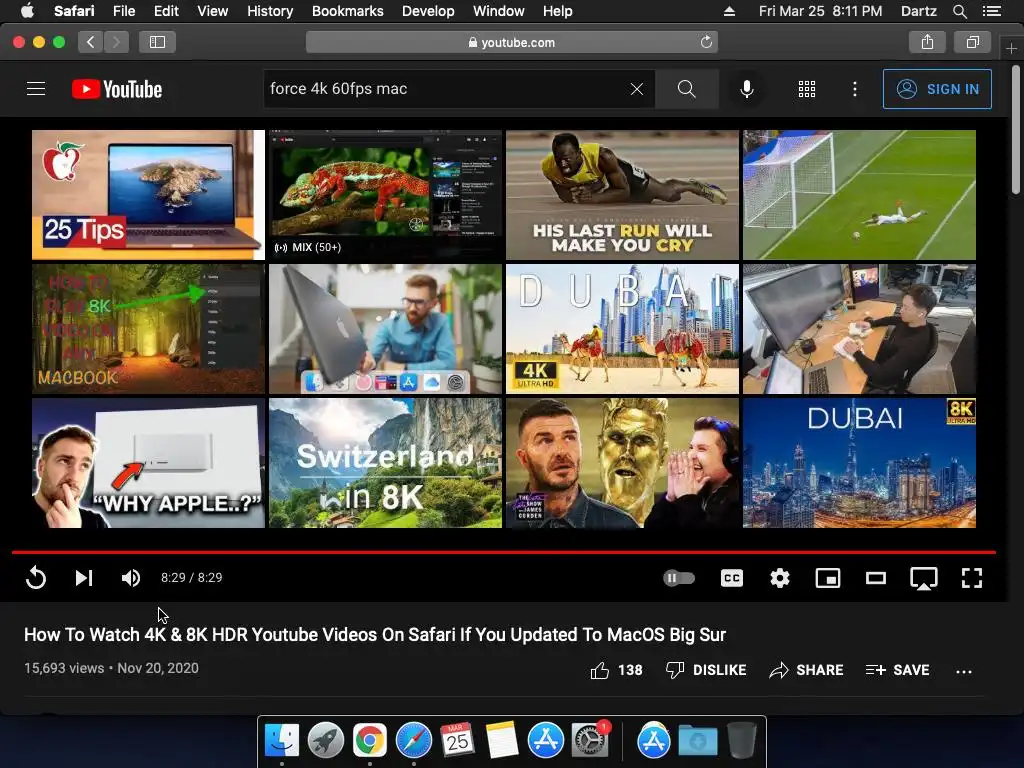Open the Trash in the Dock

pos(742,741)
